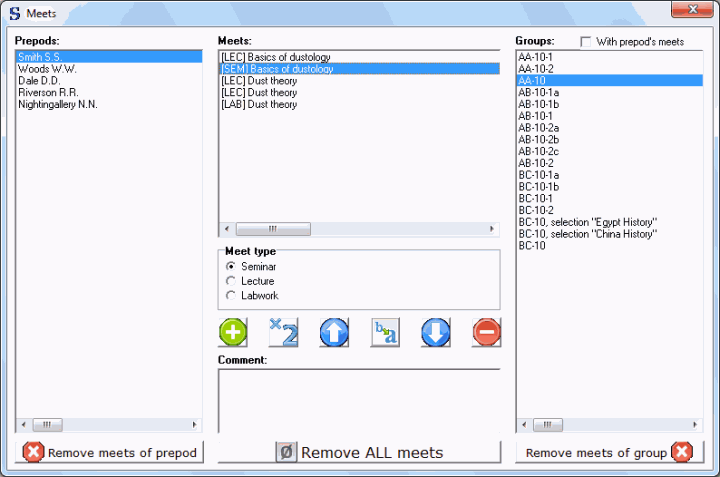
Task: Enable With prepod's meets checkbox
Action: coord(585,42)
